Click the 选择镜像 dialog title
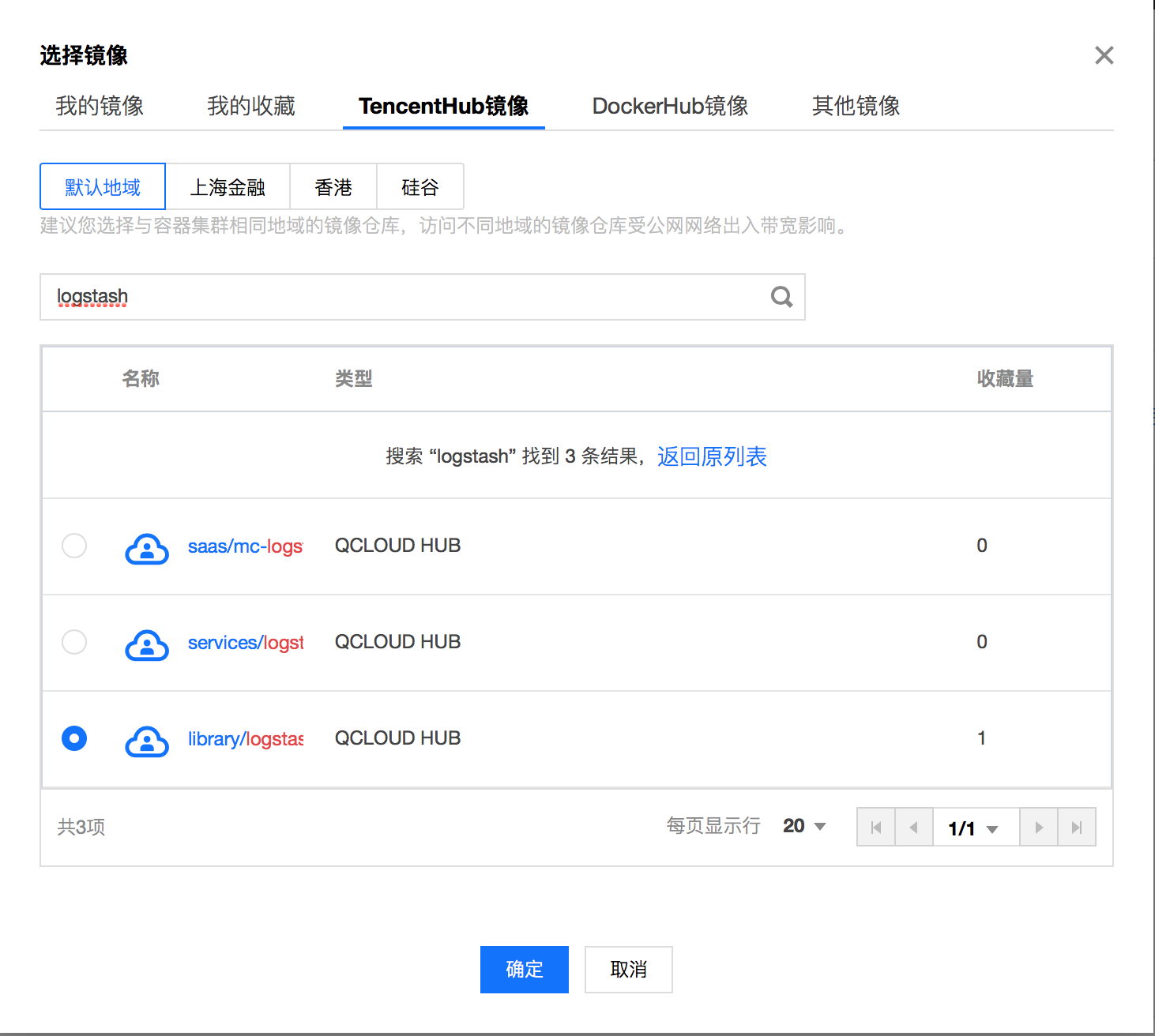The width and height of the screenshot is (1155, 1036). point(84,55)
